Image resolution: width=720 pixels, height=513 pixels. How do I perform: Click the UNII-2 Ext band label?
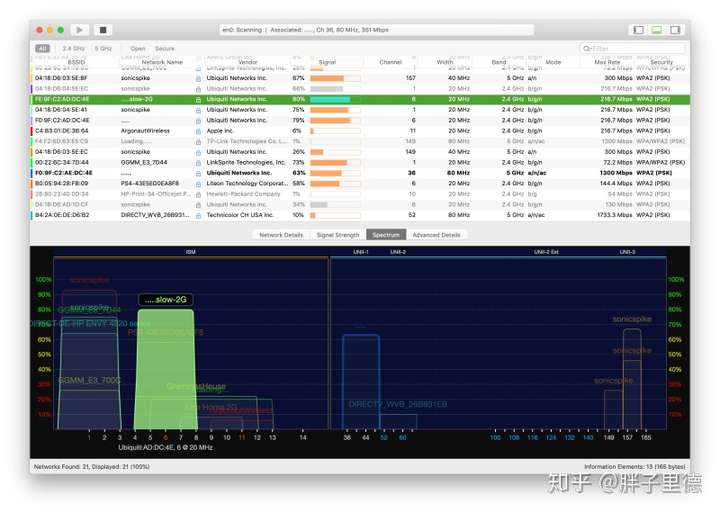pos(546,252)
